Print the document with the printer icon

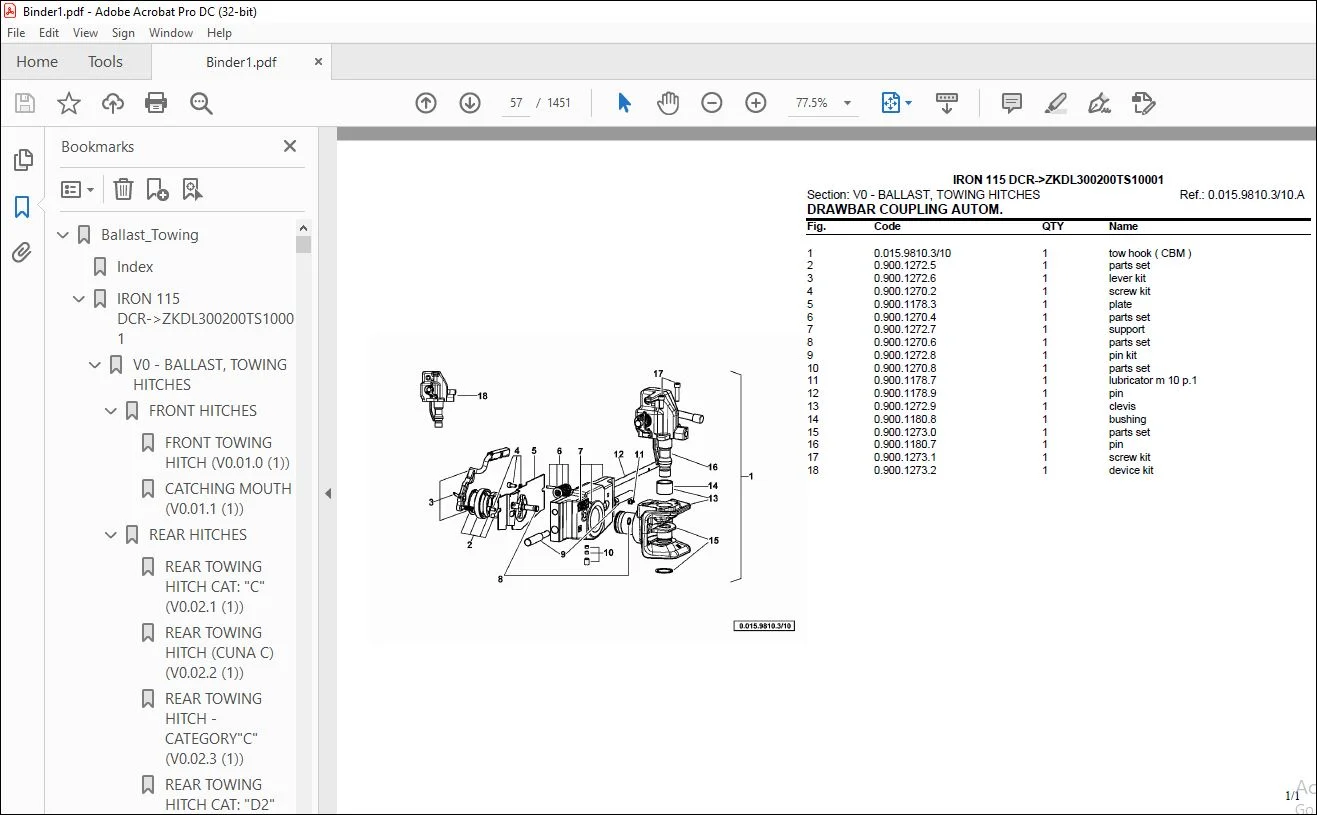(156, 103)
